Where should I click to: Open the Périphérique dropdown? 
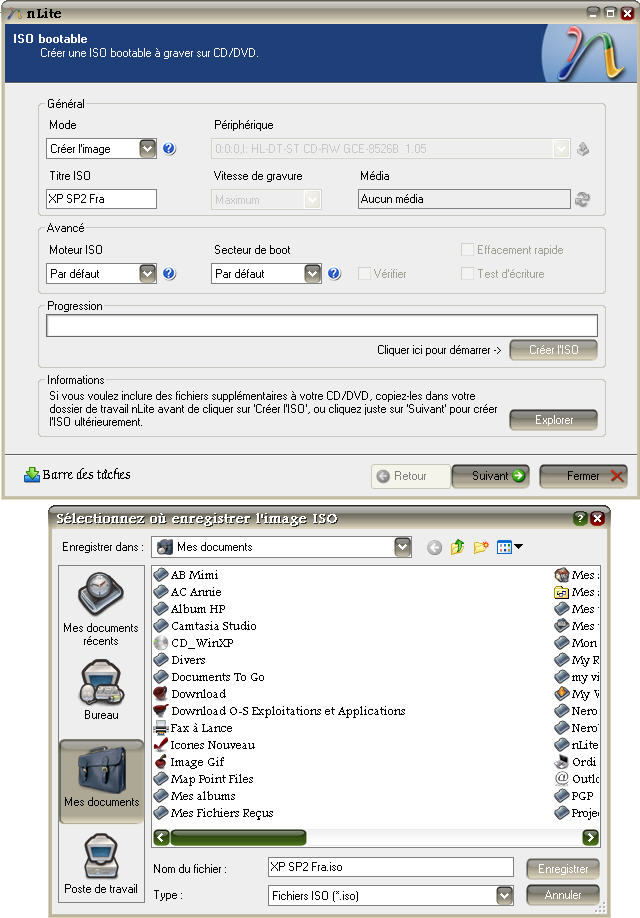(561, 149)
